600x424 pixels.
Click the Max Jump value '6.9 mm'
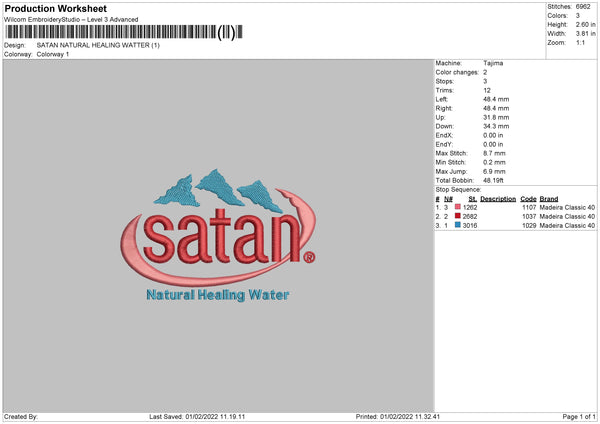(x=494, y=171)
